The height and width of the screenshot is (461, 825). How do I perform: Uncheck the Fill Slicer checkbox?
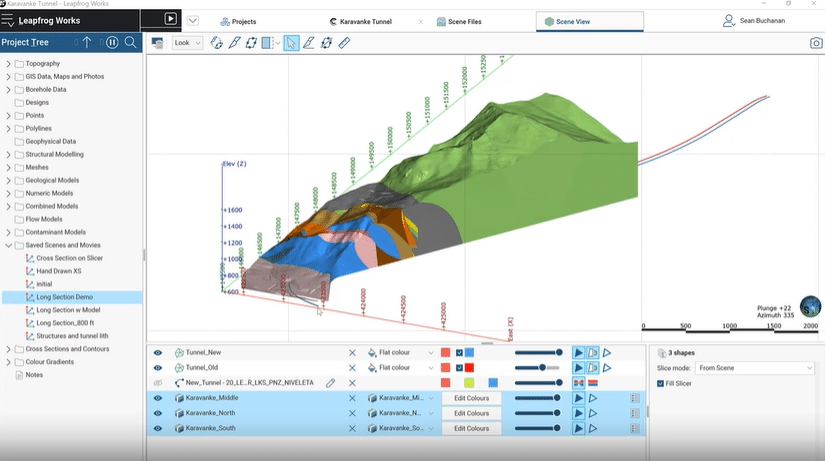[x=660, y=383]
